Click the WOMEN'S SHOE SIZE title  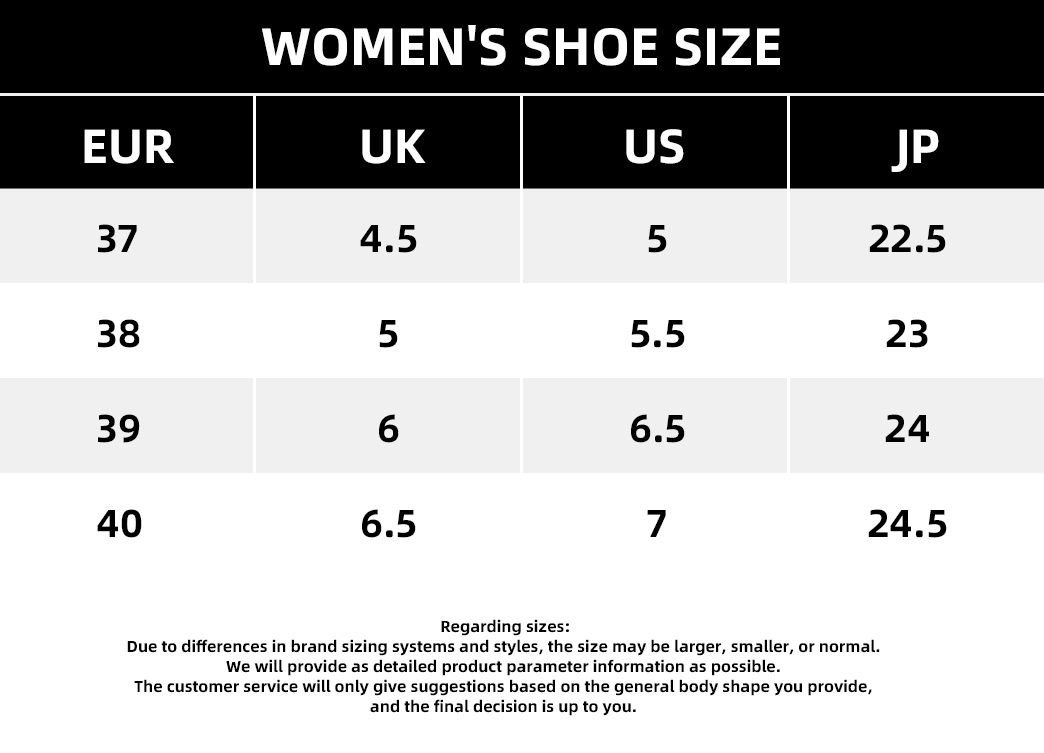521,47
